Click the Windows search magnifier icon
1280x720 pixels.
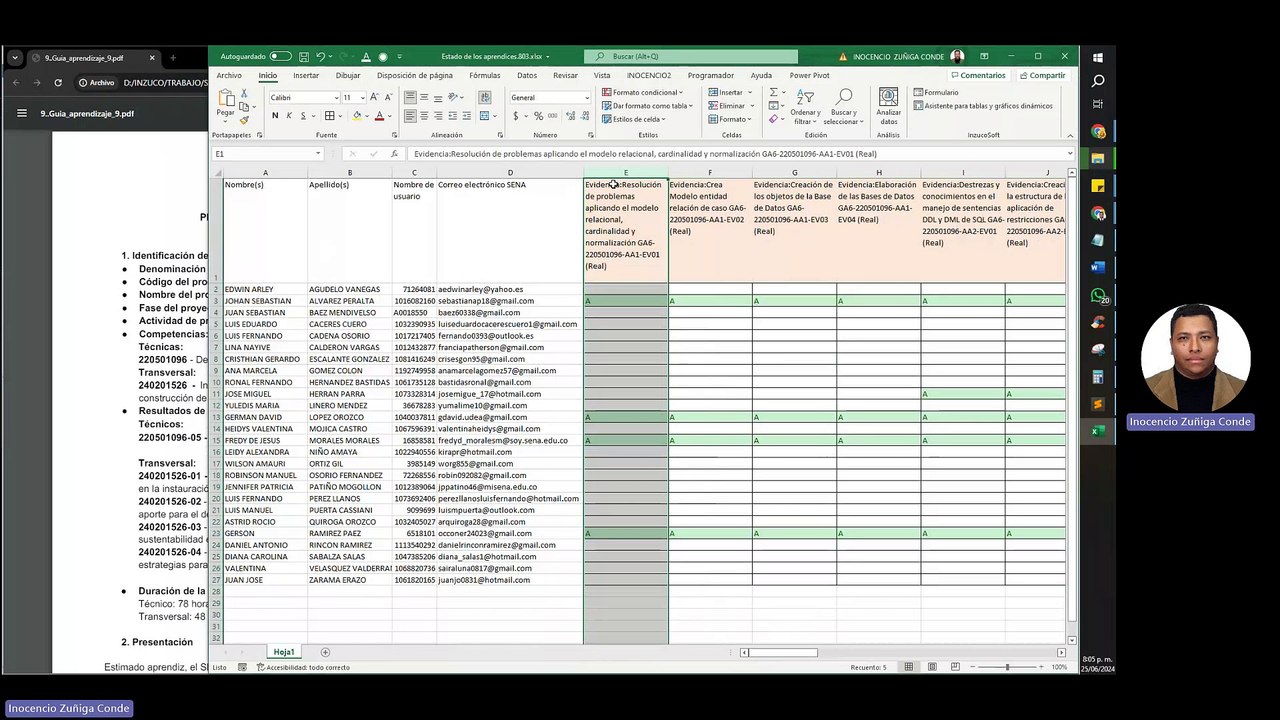pyautogui.click(x=1098, y=81)
